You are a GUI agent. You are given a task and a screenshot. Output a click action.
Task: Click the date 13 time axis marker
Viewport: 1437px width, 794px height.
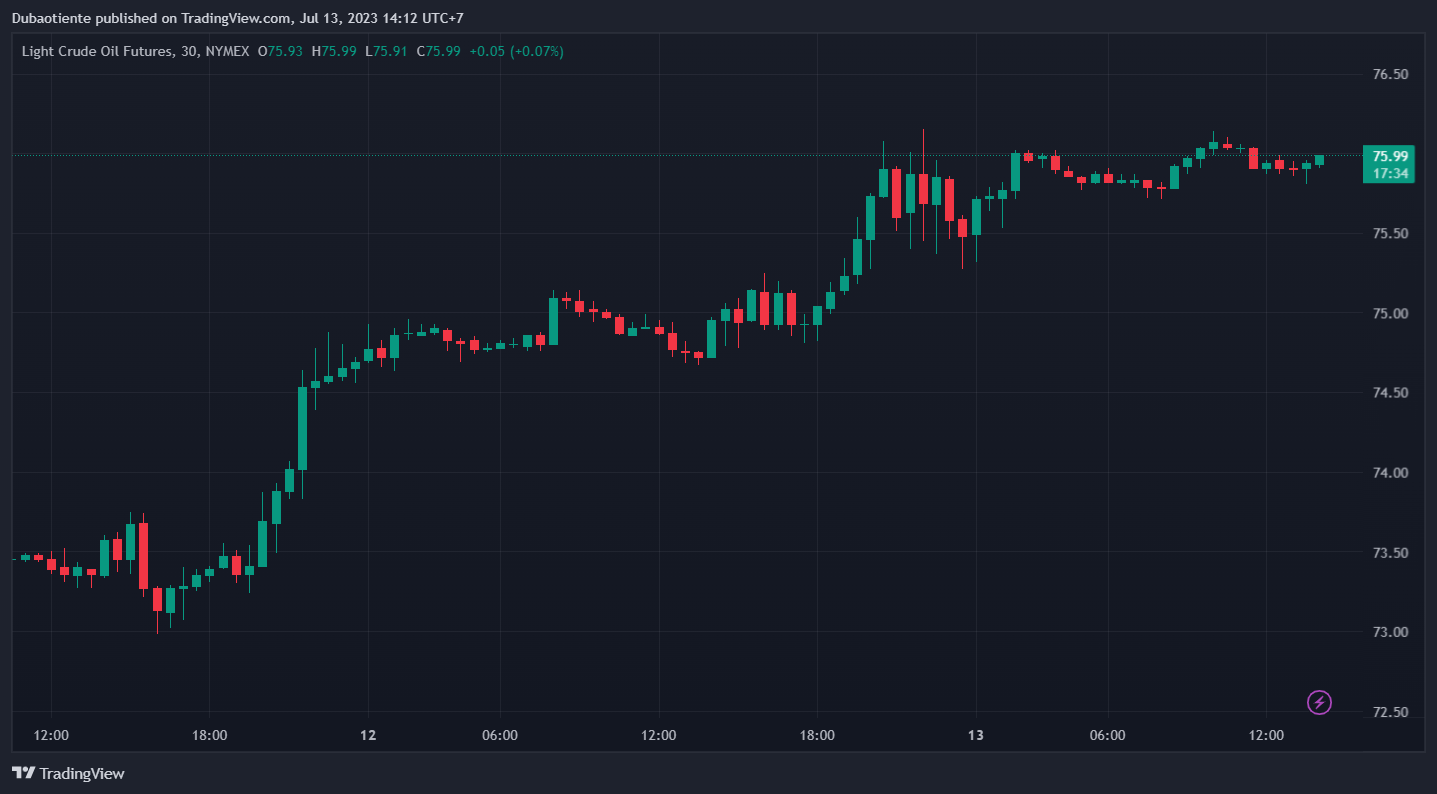point(976,735)
